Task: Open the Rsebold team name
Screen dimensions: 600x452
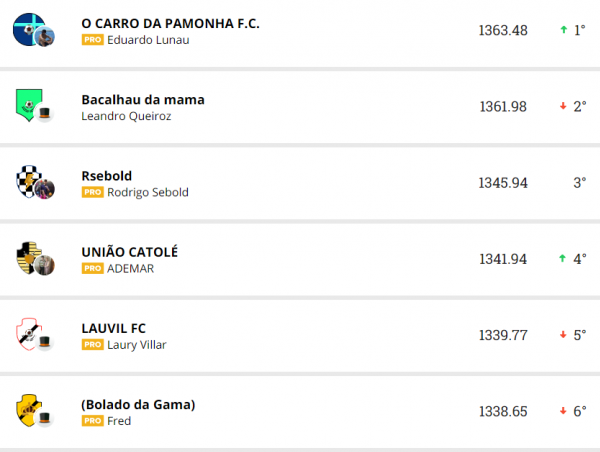Action: click(x=106, y=176)
